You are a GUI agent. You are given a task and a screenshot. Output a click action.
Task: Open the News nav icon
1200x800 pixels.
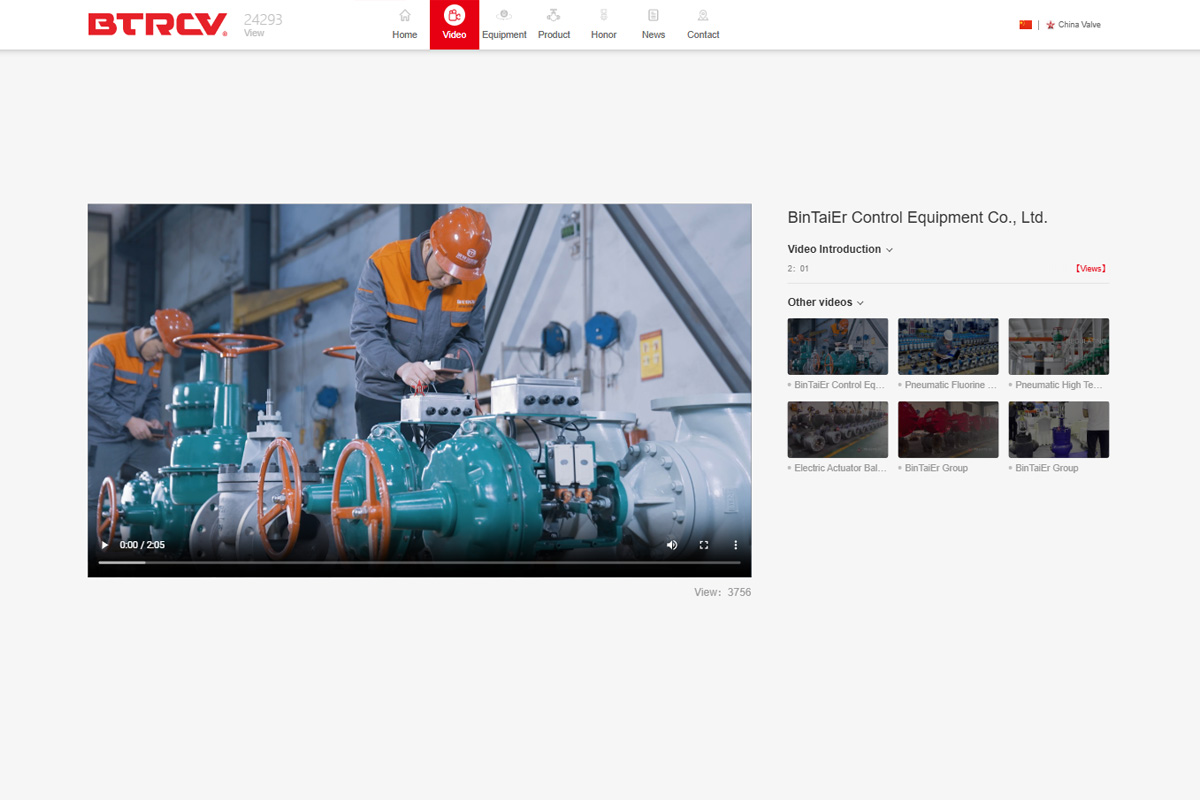tap(653, 16)
